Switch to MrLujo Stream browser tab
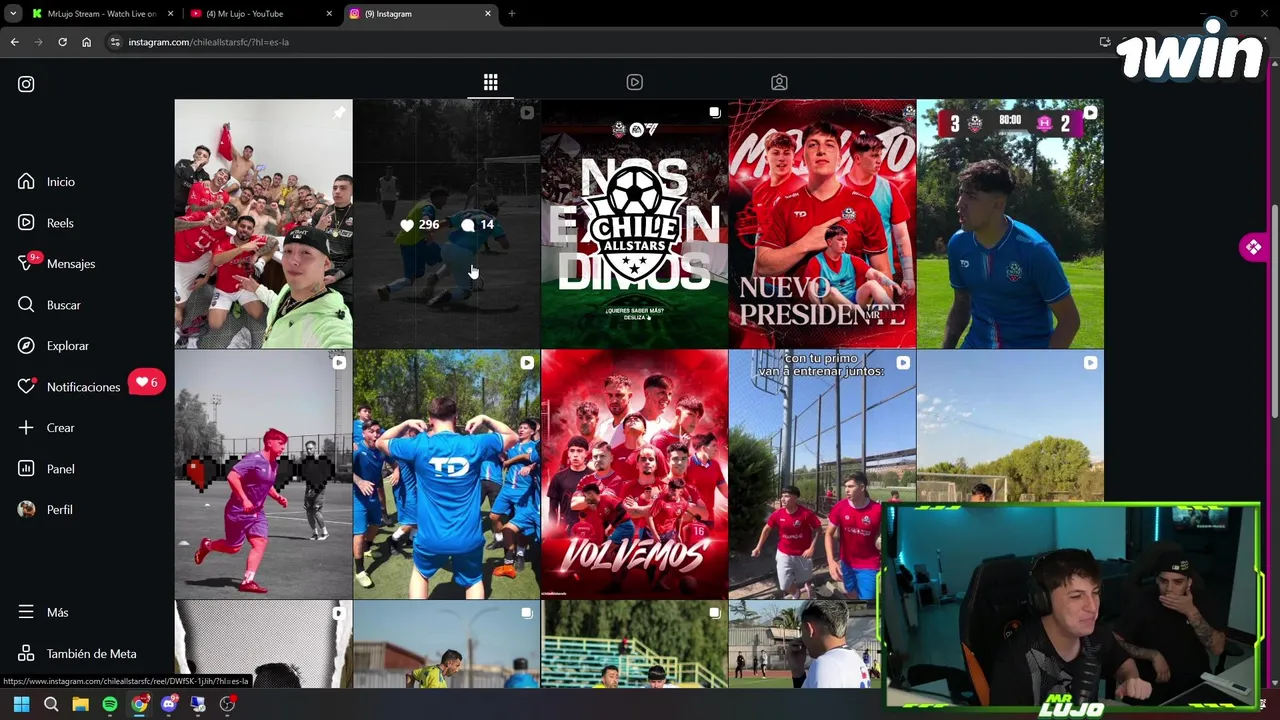The width and height of the screenshot is (1280, 720). coord(100,14)
